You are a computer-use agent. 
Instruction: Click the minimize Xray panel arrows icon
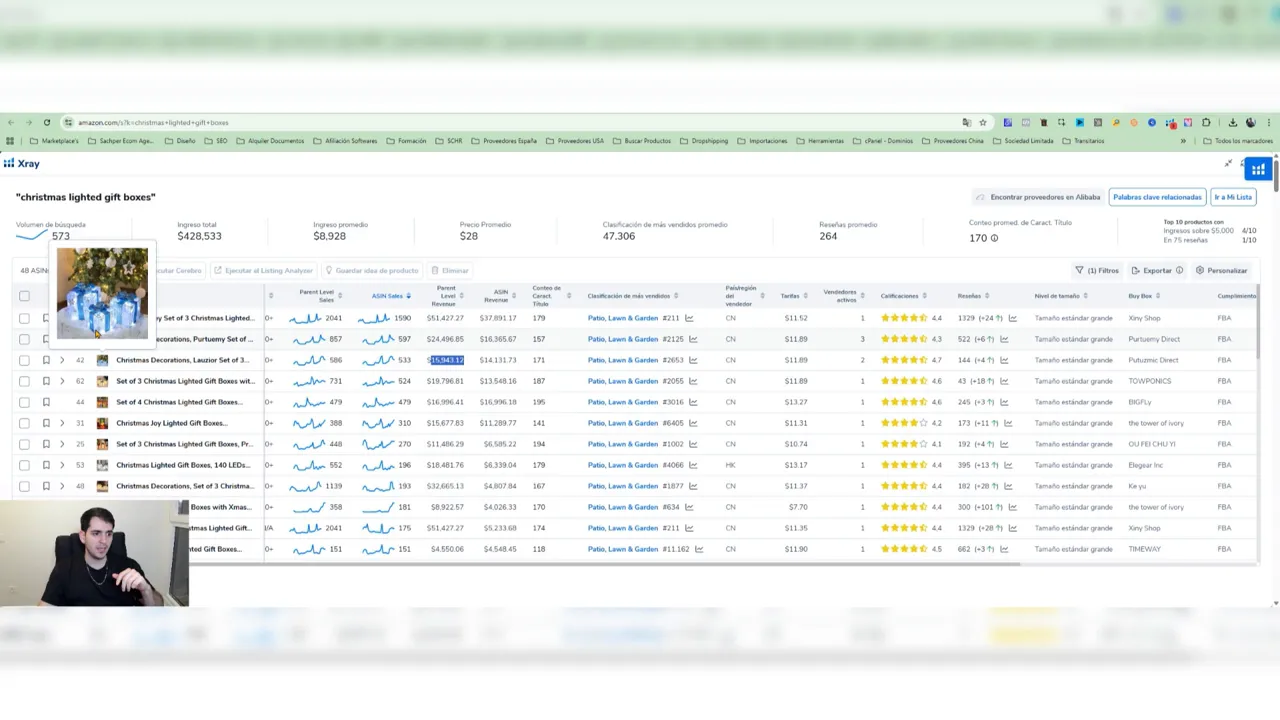click(x=1228, y=164)
